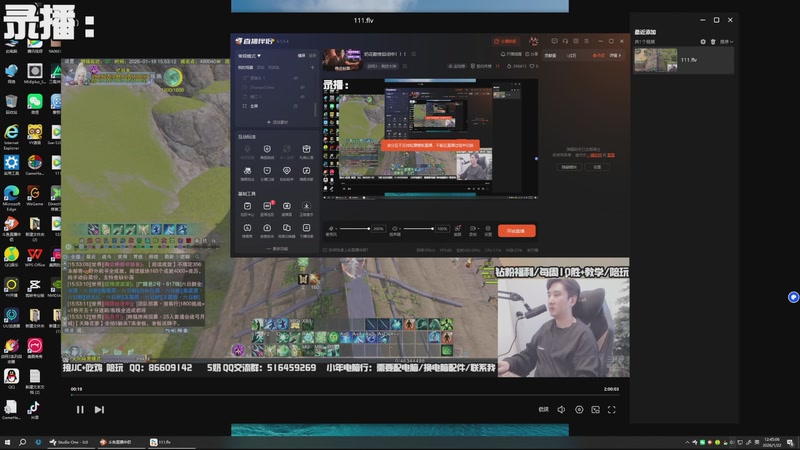Image resolution: width=800 pixels, height=450 pixels.
Task: Adjust the microphone volume slider
Action: [x=355, y=229]
